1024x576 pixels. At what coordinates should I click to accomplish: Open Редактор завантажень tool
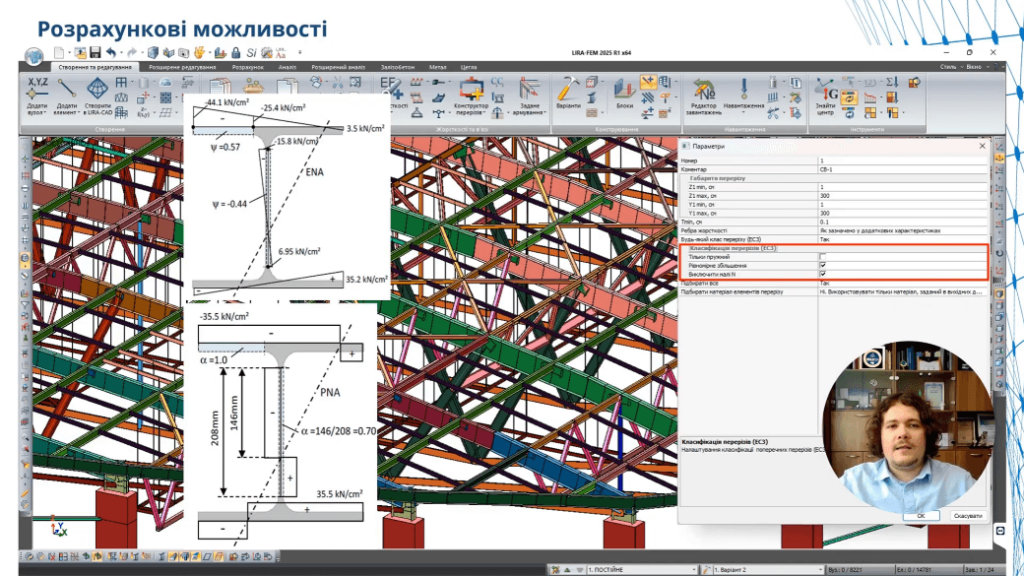[703, 95]
